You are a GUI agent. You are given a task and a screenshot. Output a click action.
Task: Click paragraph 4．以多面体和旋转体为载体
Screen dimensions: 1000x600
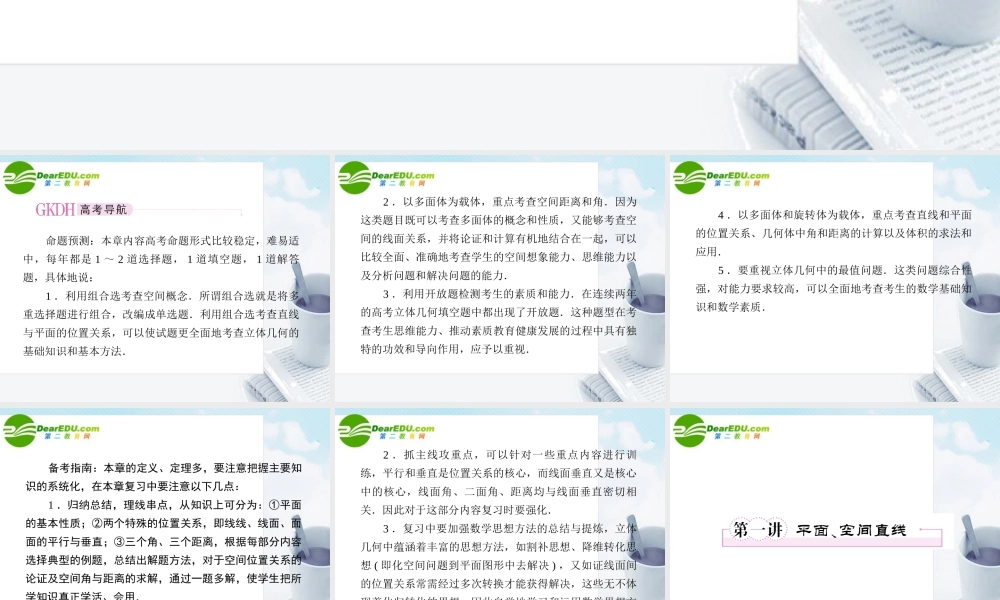click(834, 233)
